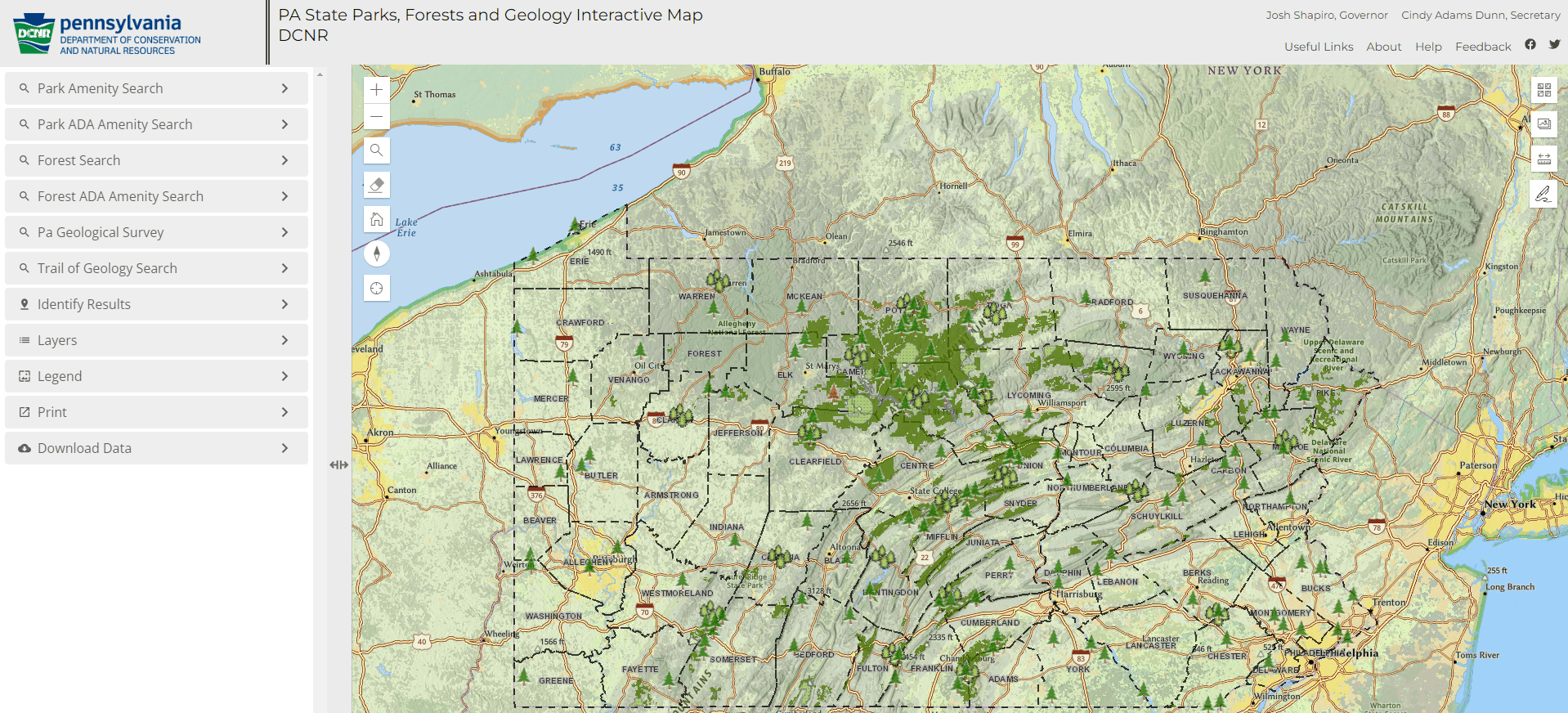Zoom in on the map
The width and height of the screenshot is (1568, 713).
tap(376, 90)
